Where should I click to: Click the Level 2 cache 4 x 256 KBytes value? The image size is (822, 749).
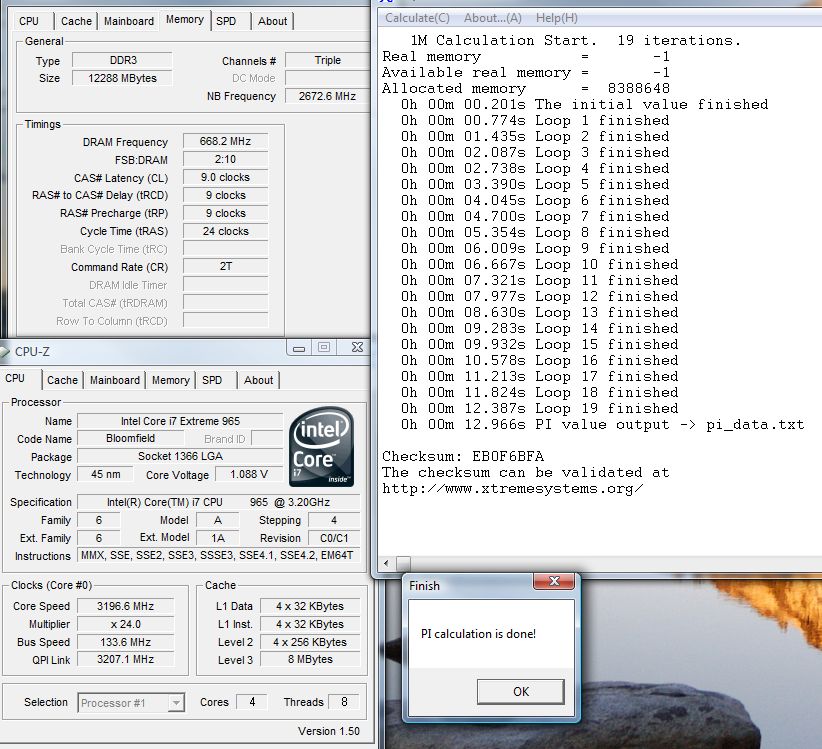point(310,642)
